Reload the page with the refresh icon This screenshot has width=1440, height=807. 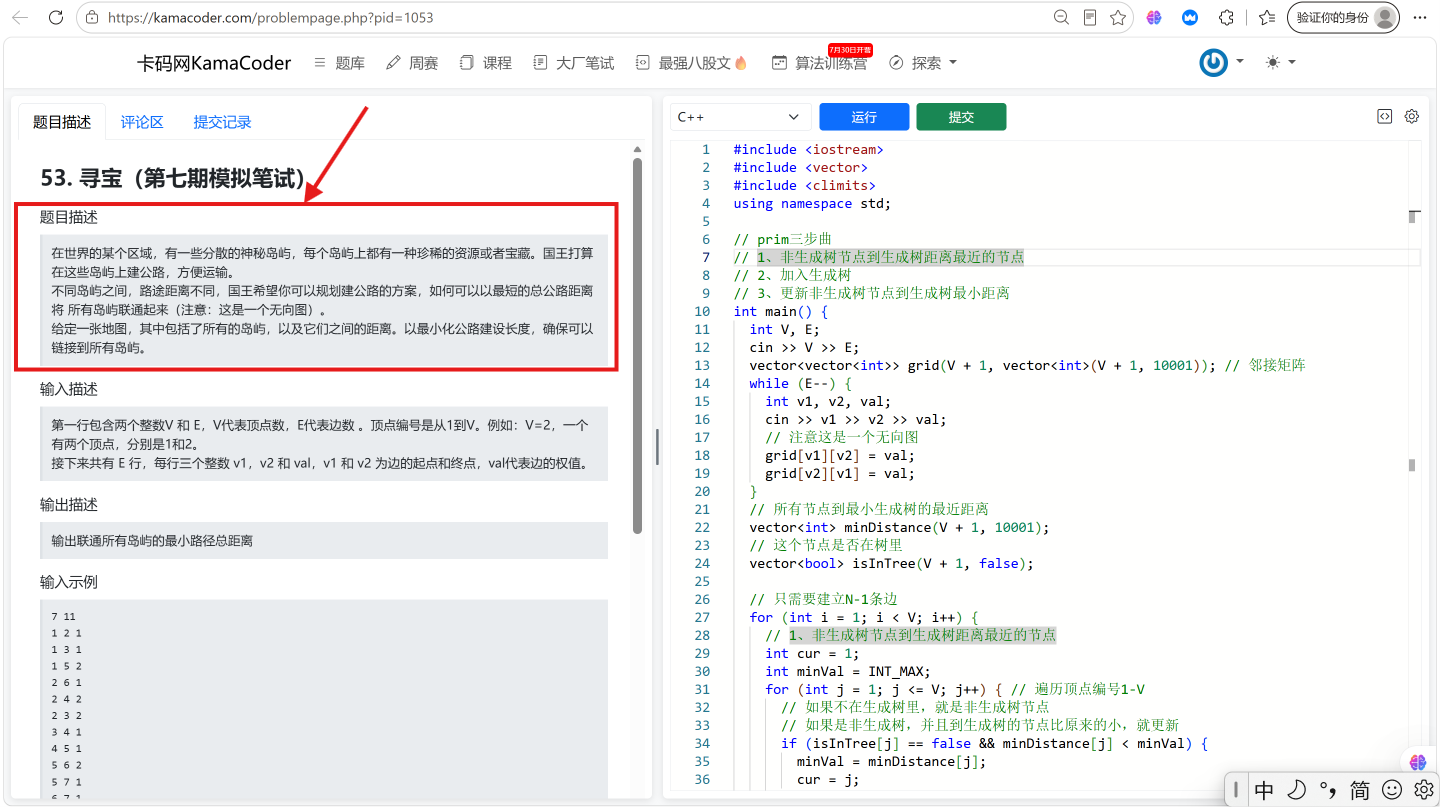tap(56, 17)
